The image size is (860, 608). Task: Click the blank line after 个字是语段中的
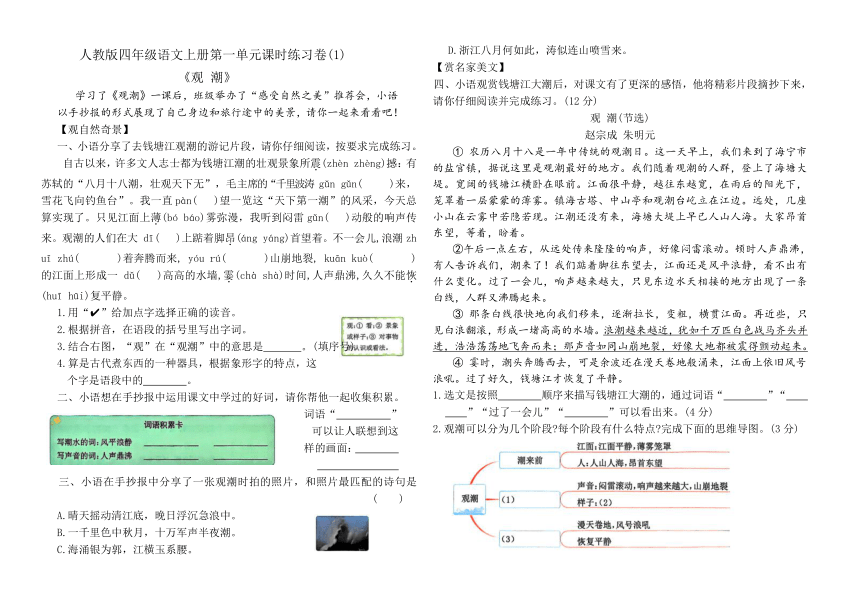point(165,381)
